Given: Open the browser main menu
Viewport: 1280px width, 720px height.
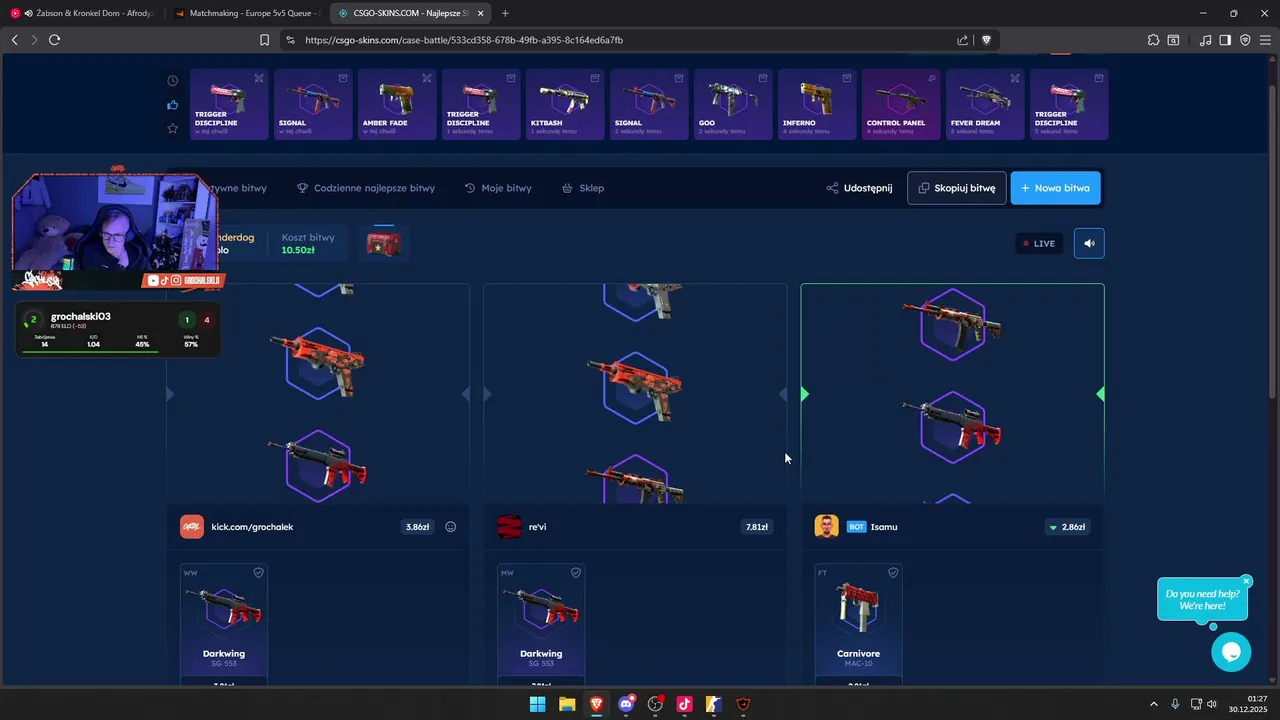Looking at the screenshot, I should [1265, 40].
